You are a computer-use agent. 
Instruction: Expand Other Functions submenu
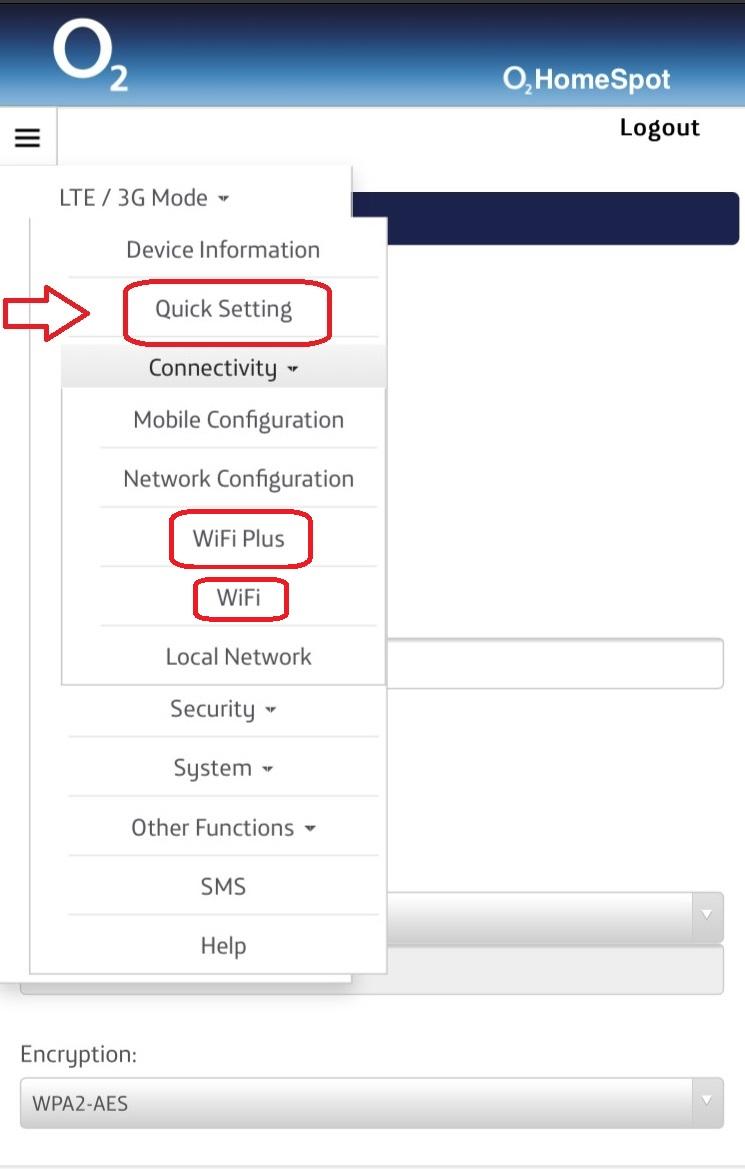[x=222, y=827]
